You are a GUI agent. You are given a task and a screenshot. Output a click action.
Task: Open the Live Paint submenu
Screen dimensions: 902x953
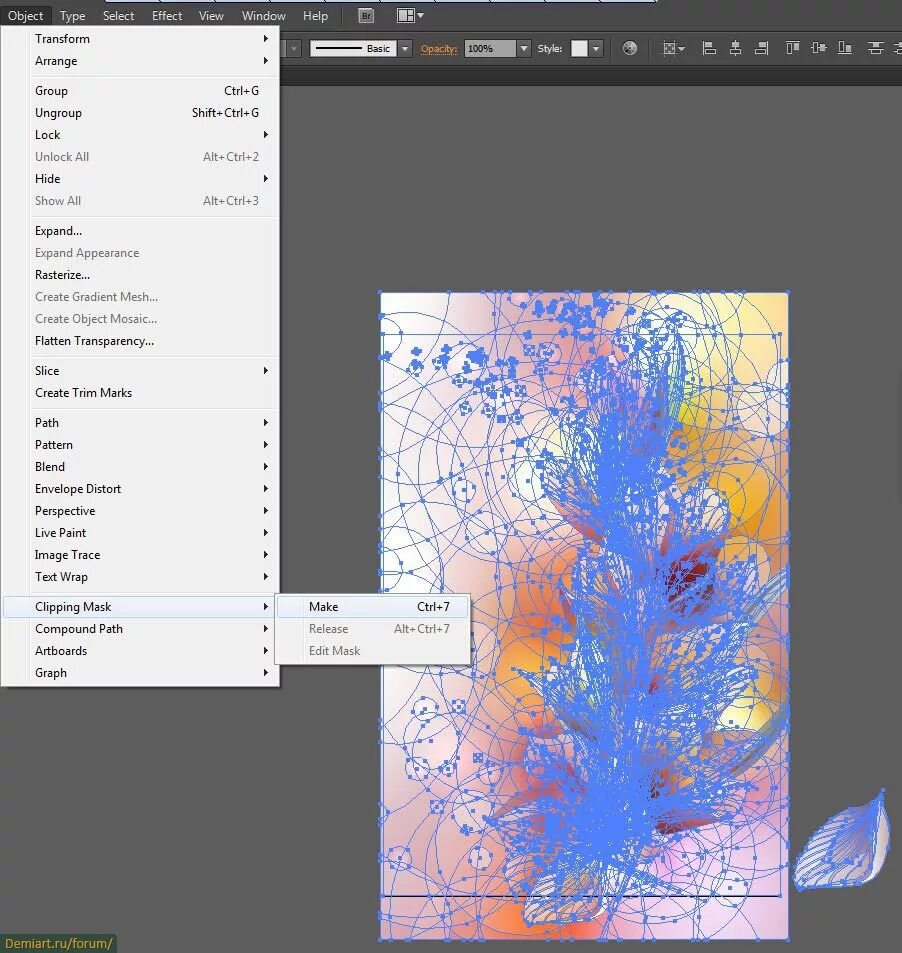tap(152, 533)
